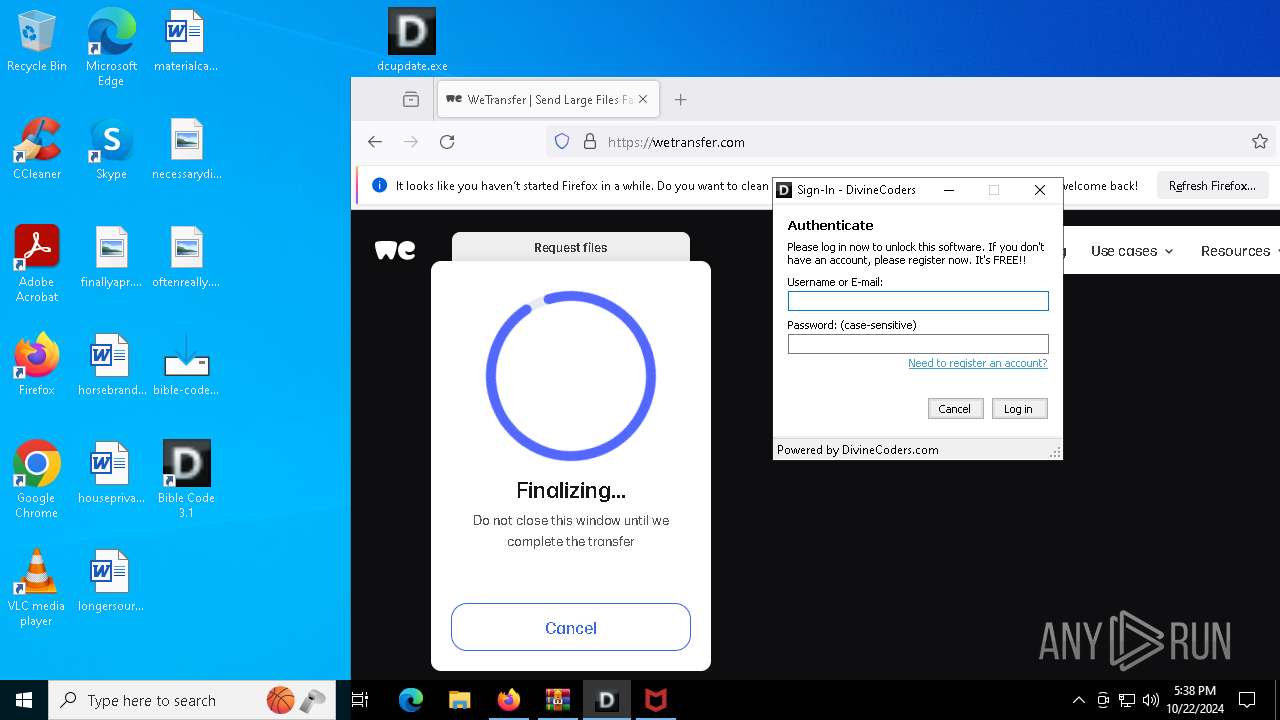The width and height of the screenshot is (1280, 720).
Task: Select the necessarydi... image file
Action: 186,149
